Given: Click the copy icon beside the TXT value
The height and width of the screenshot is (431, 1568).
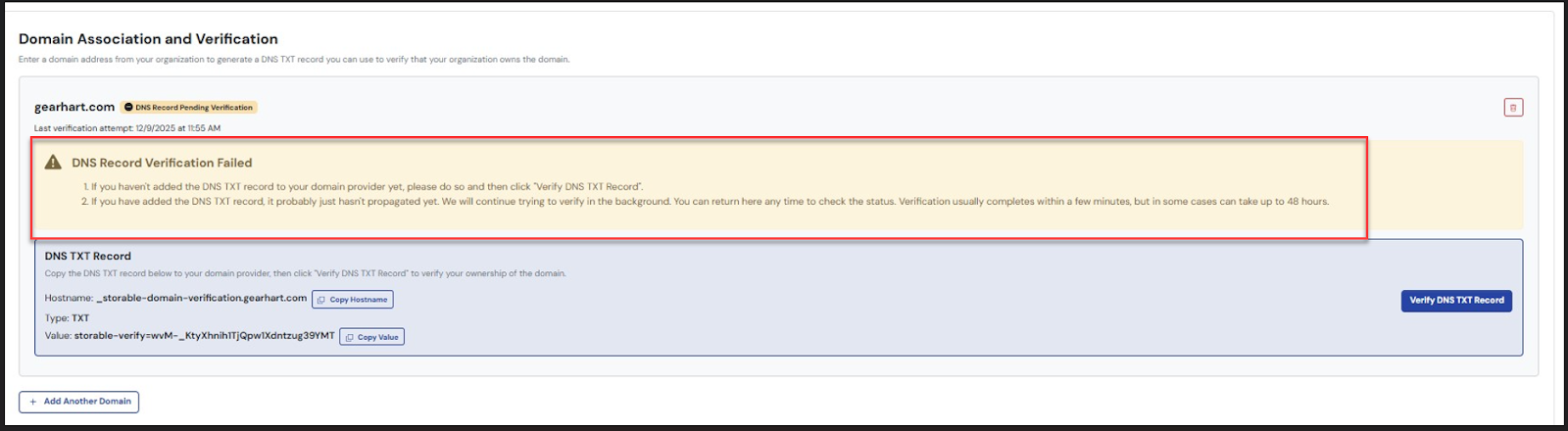Looking at the screenshot, I should pyautogui.click(x=349, y=337).
